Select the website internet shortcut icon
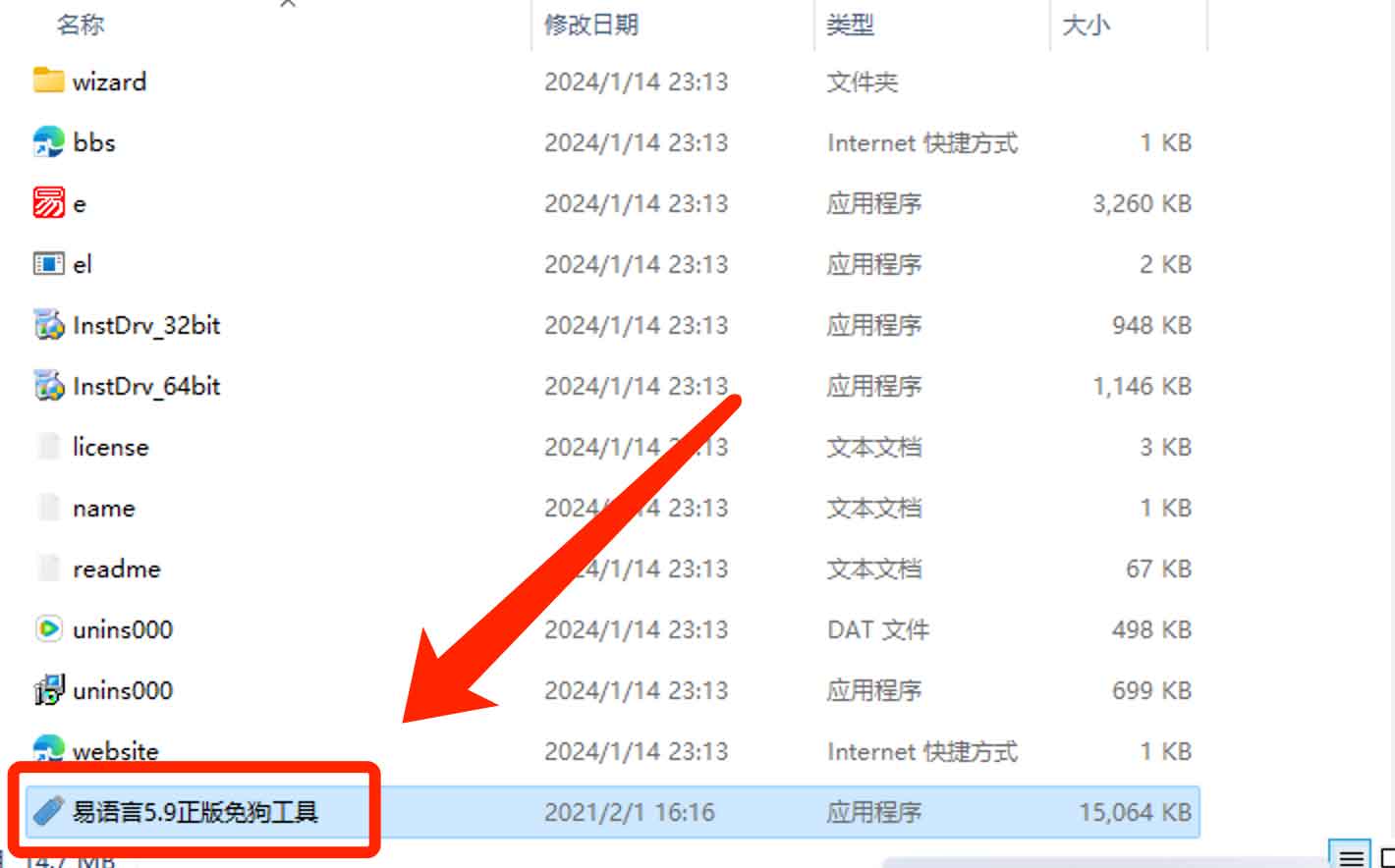Viewport: 1395px width, 868px height. point(48,748)
